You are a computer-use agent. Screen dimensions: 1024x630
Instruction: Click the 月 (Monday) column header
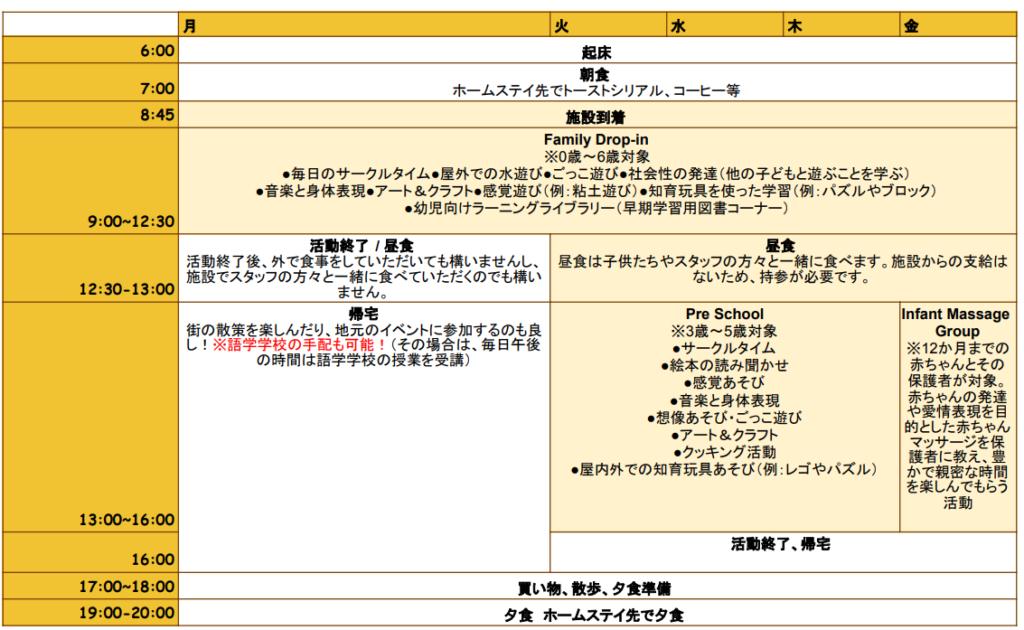pos(190,27)
